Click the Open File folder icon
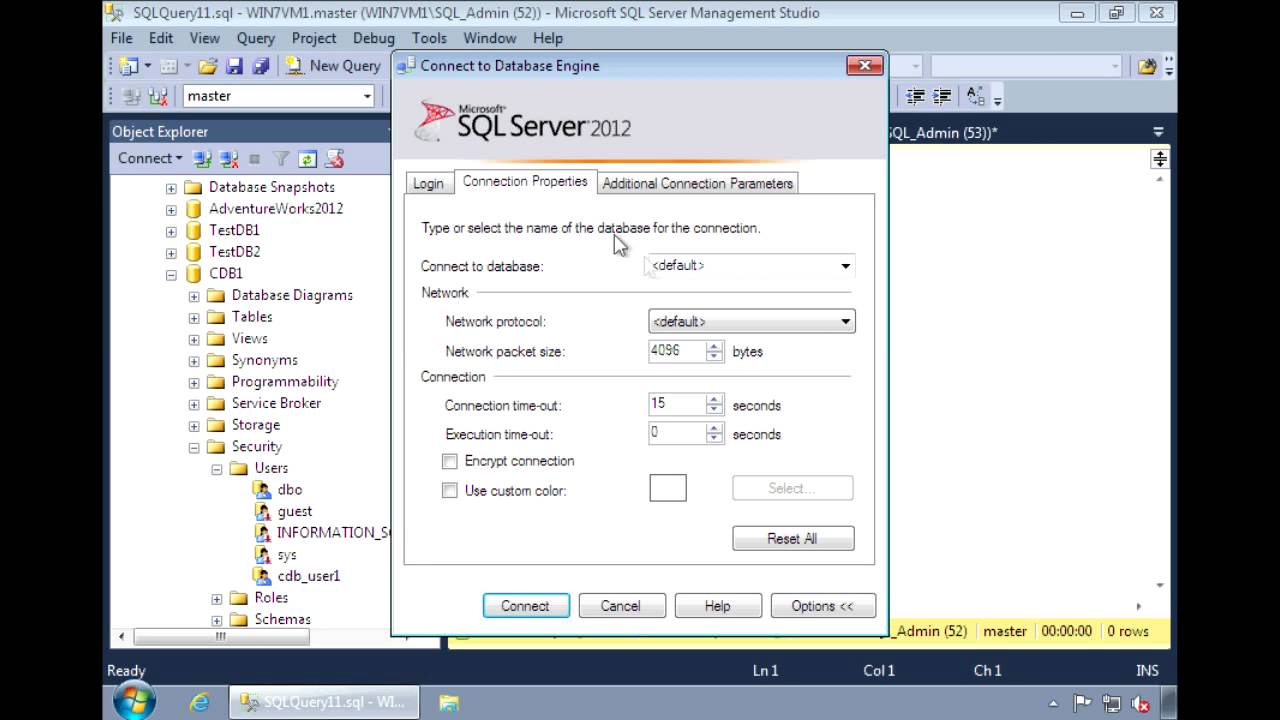 (208, 66)
